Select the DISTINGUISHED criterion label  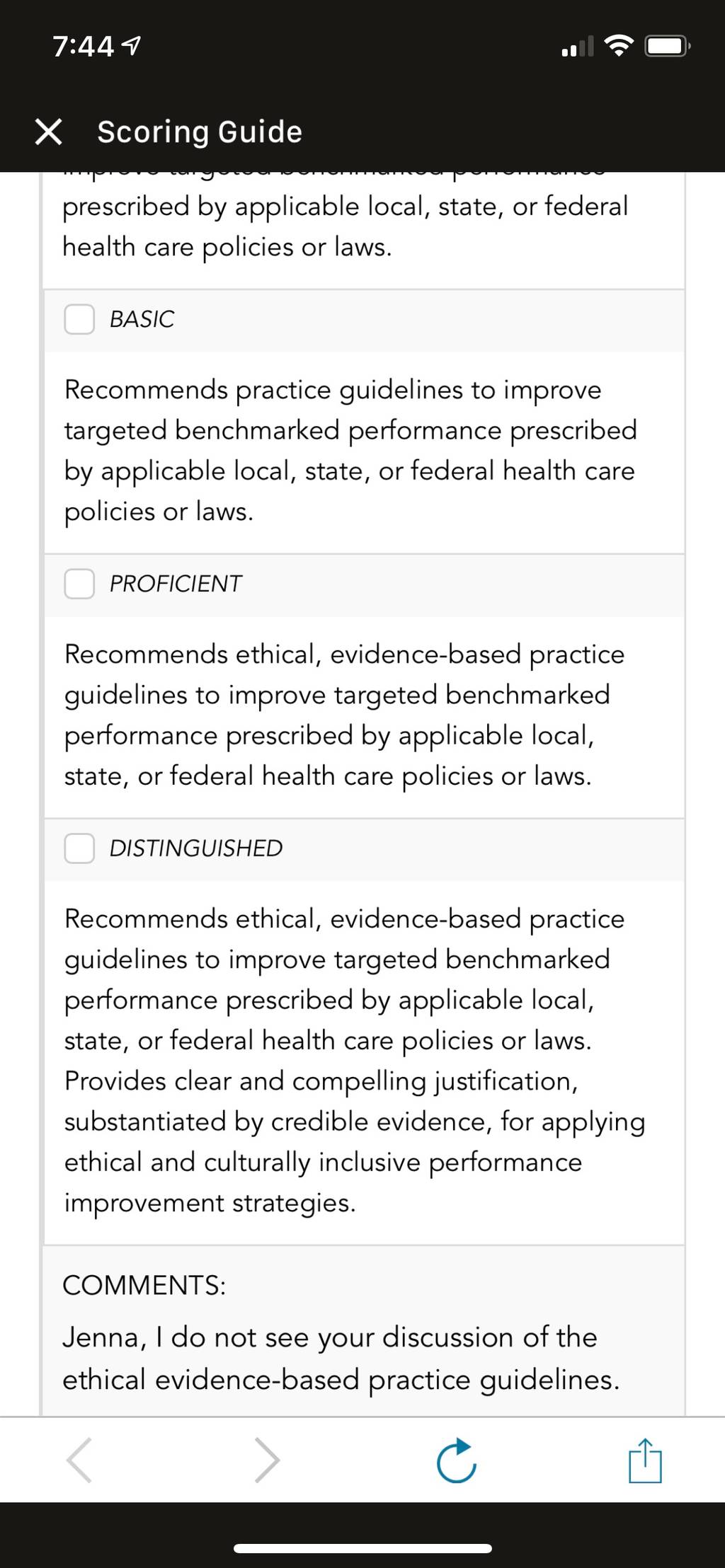click(x=196, y=848)
